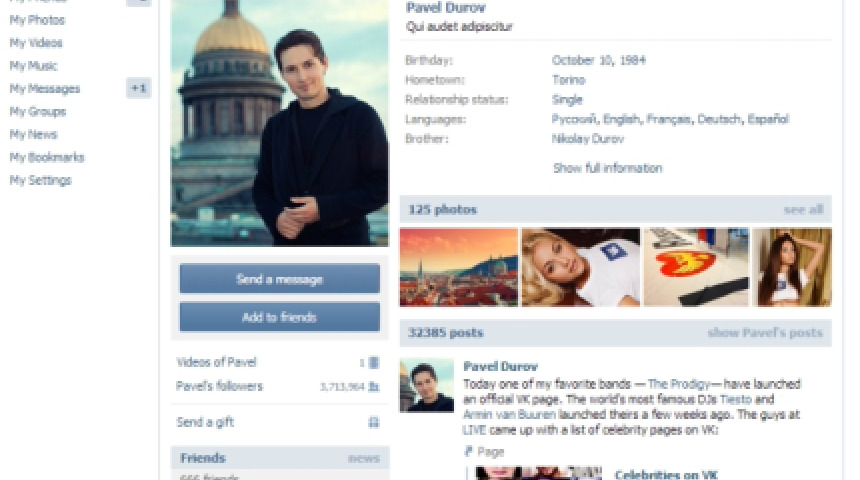Open Pavel Durov's post avatar thumbnail

(x=427, y=386)
